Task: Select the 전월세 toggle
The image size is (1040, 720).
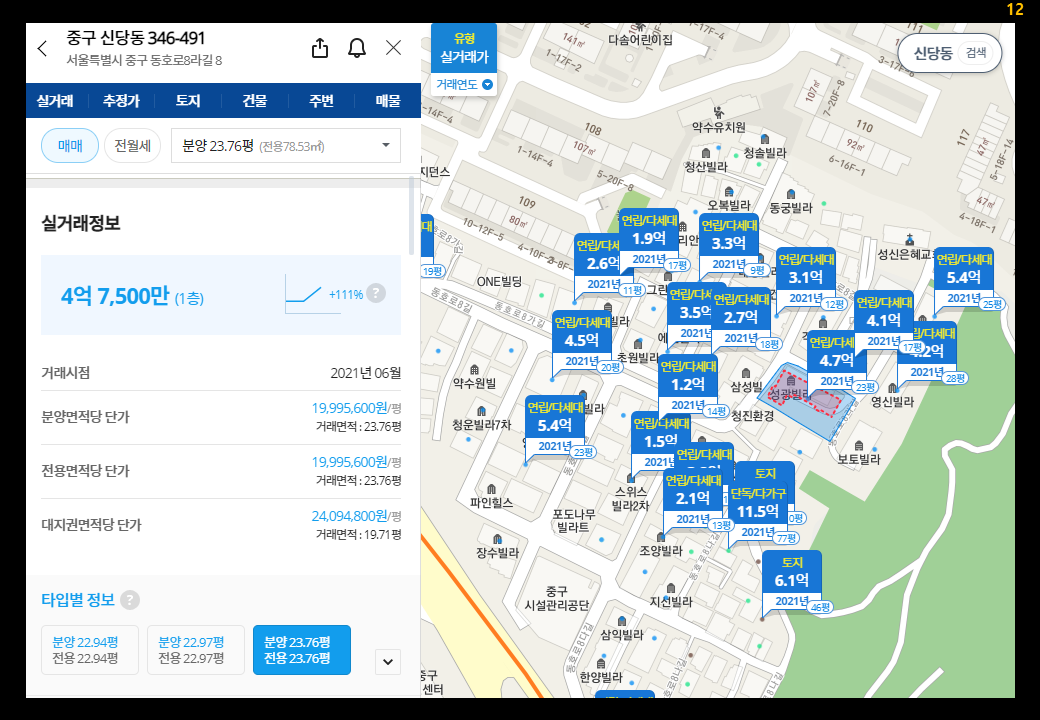Action: [133, 146]
